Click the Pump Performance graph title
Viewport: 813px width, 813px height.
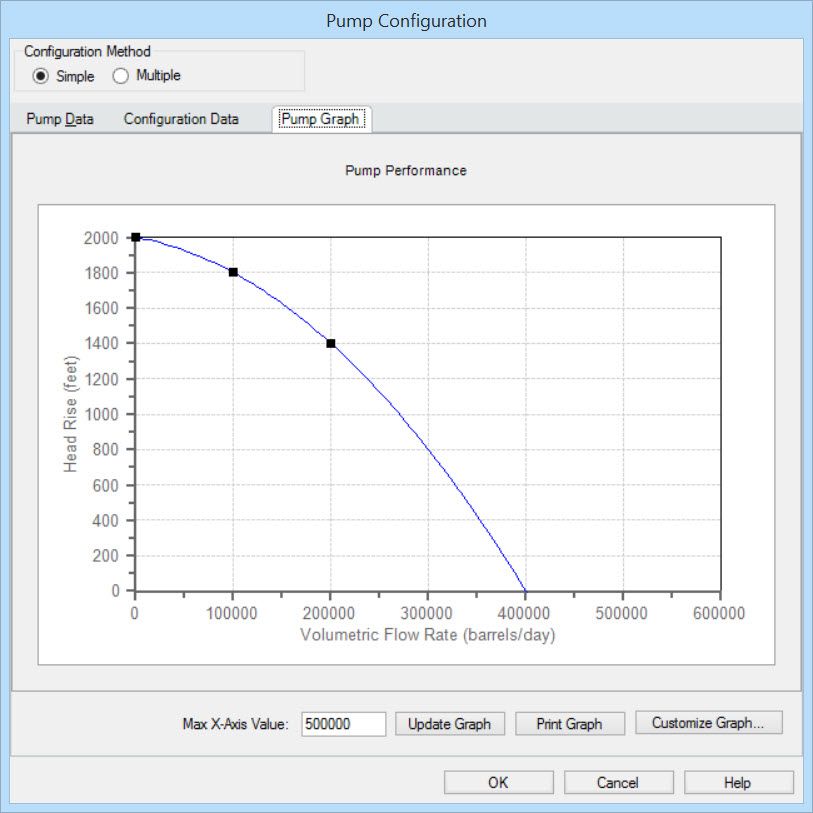pyautogui.click(x=406, y=170)
